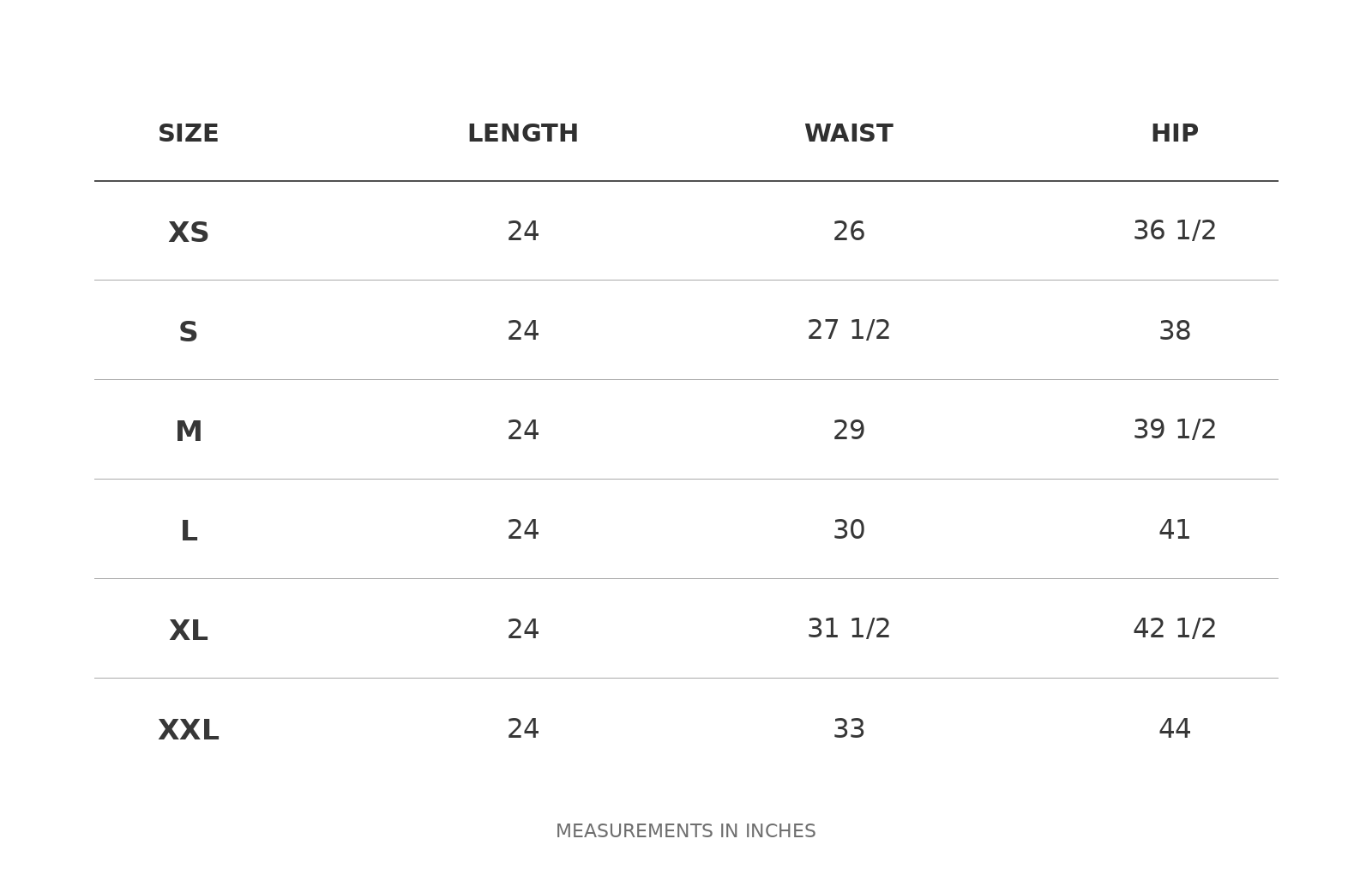The width and height of the screenshot is (1372, 875).
Task: Select the HIP column header
Action: coord(1175,134)
